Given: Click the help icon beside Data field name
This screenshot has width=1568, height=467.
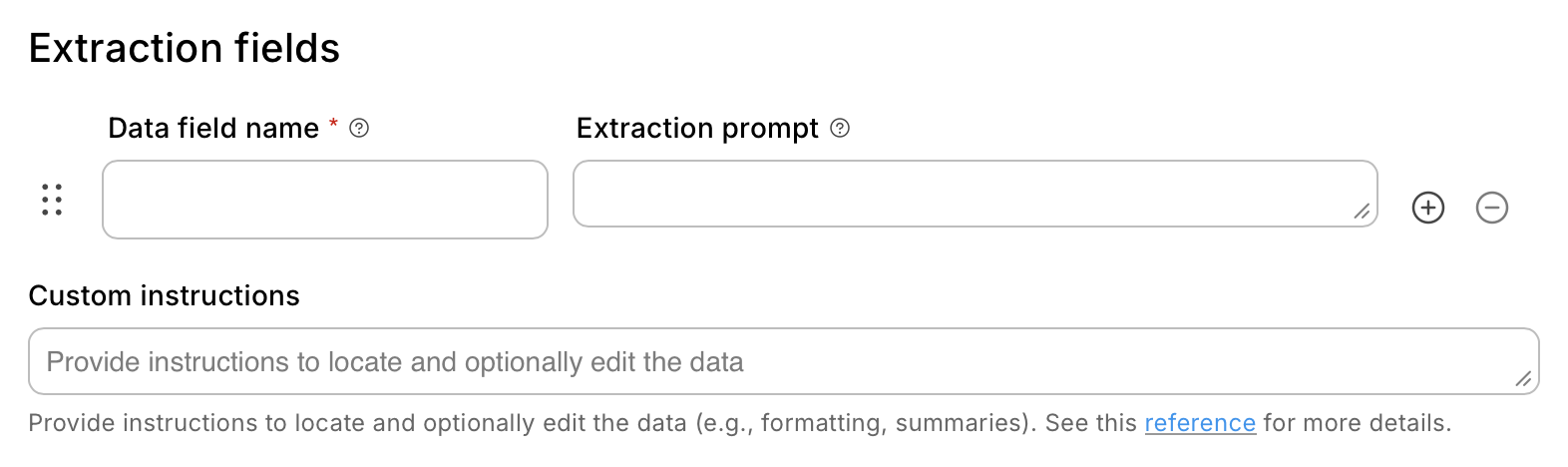Looking at the screenshot, I should click(x=360, y=128).
